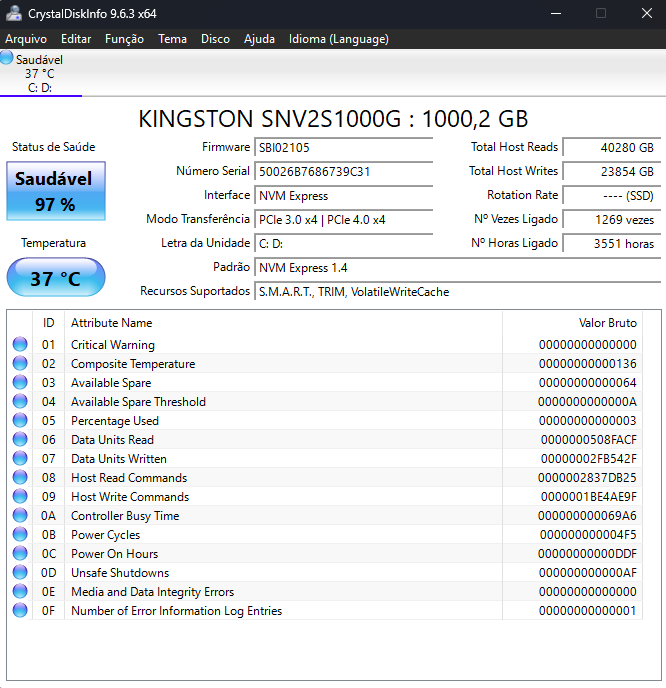Screen dimensions: 666x688
Task: Click power-on count value 1269 vezes
Action: tap(612, 220)
